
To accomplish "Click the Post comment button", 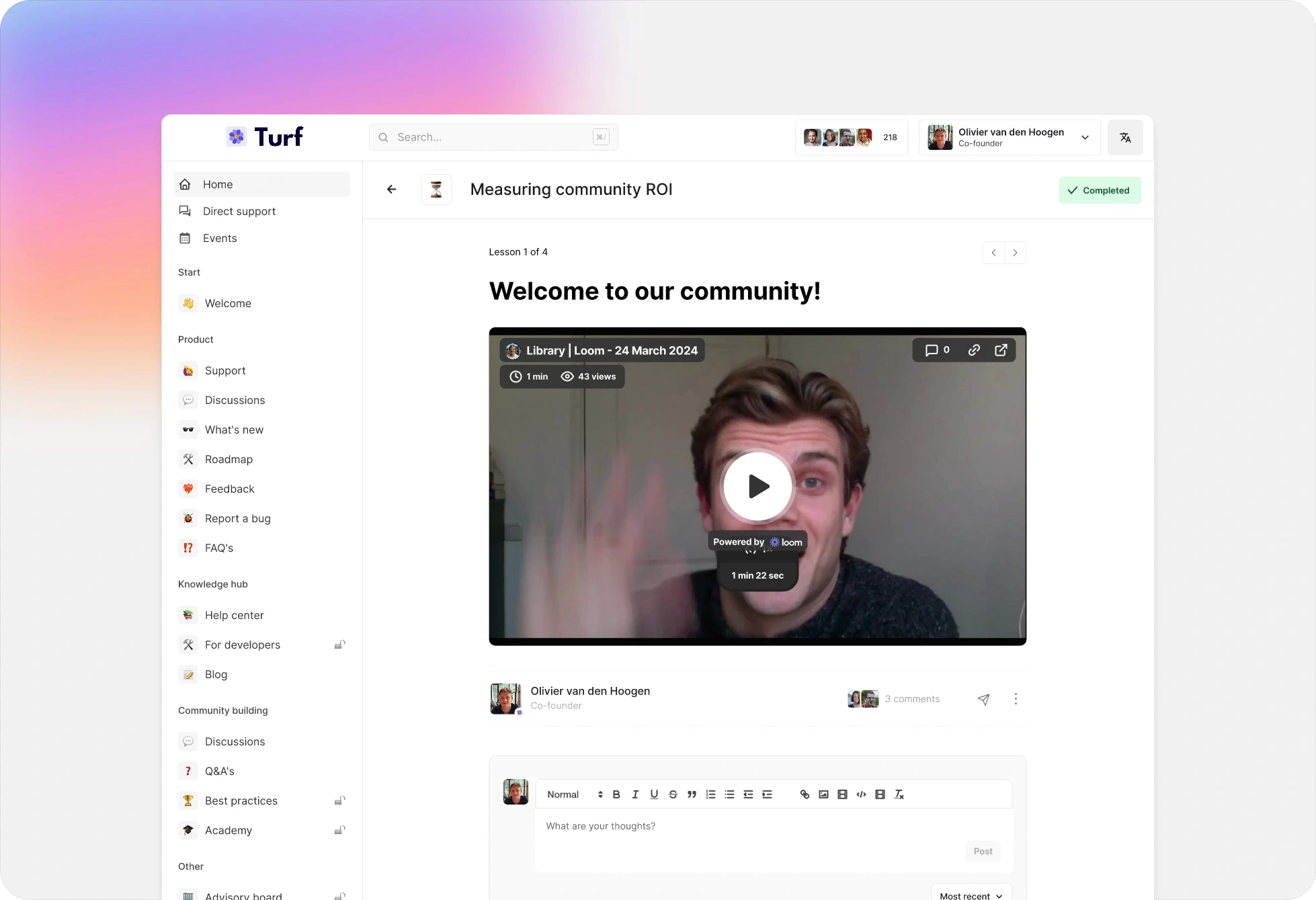I will (x=983, y=851).
